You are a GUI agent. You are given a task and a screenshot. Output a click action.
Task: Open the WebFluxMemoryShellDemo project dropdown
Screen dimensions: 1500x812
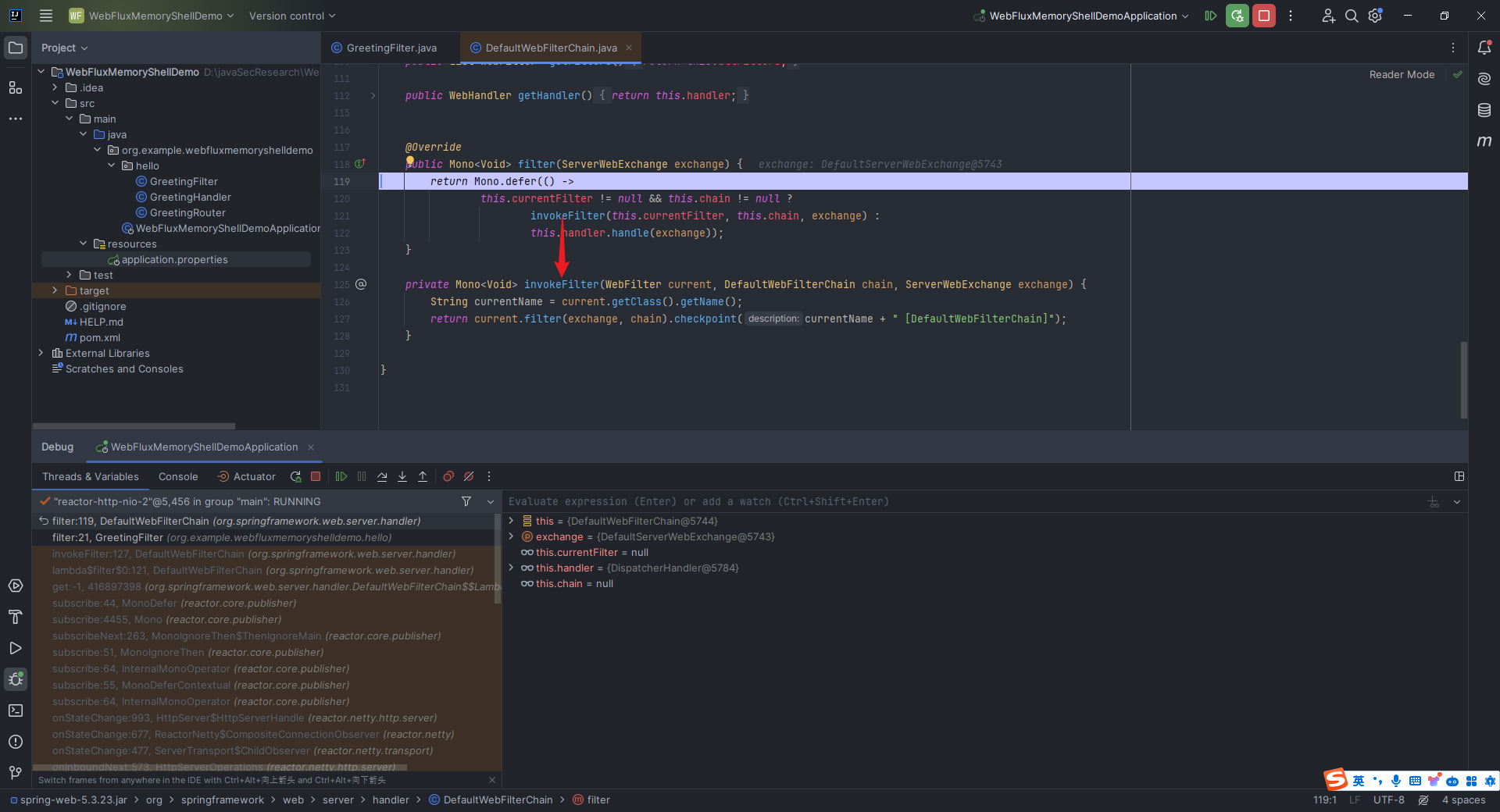[x=152, y=16]
